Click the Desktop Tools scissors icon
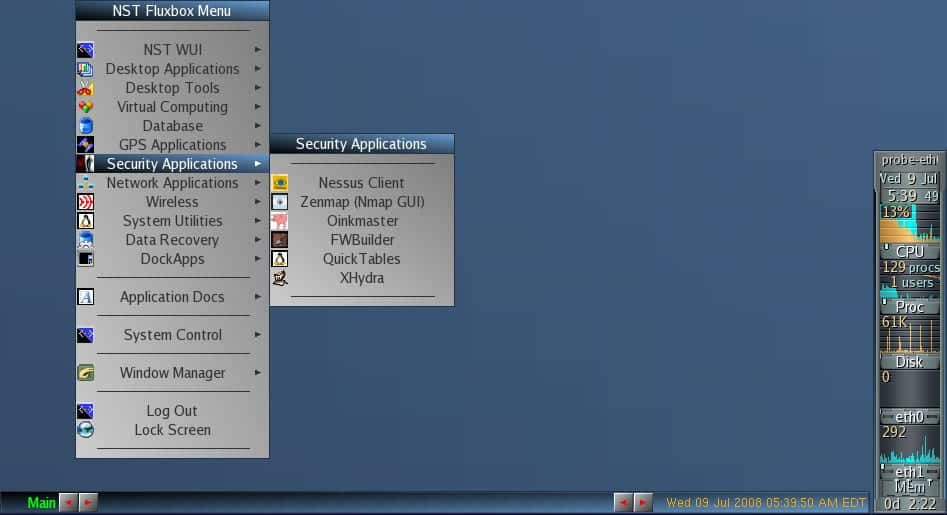The width and height of the screenshot is (947, 515). pos(85,88)
